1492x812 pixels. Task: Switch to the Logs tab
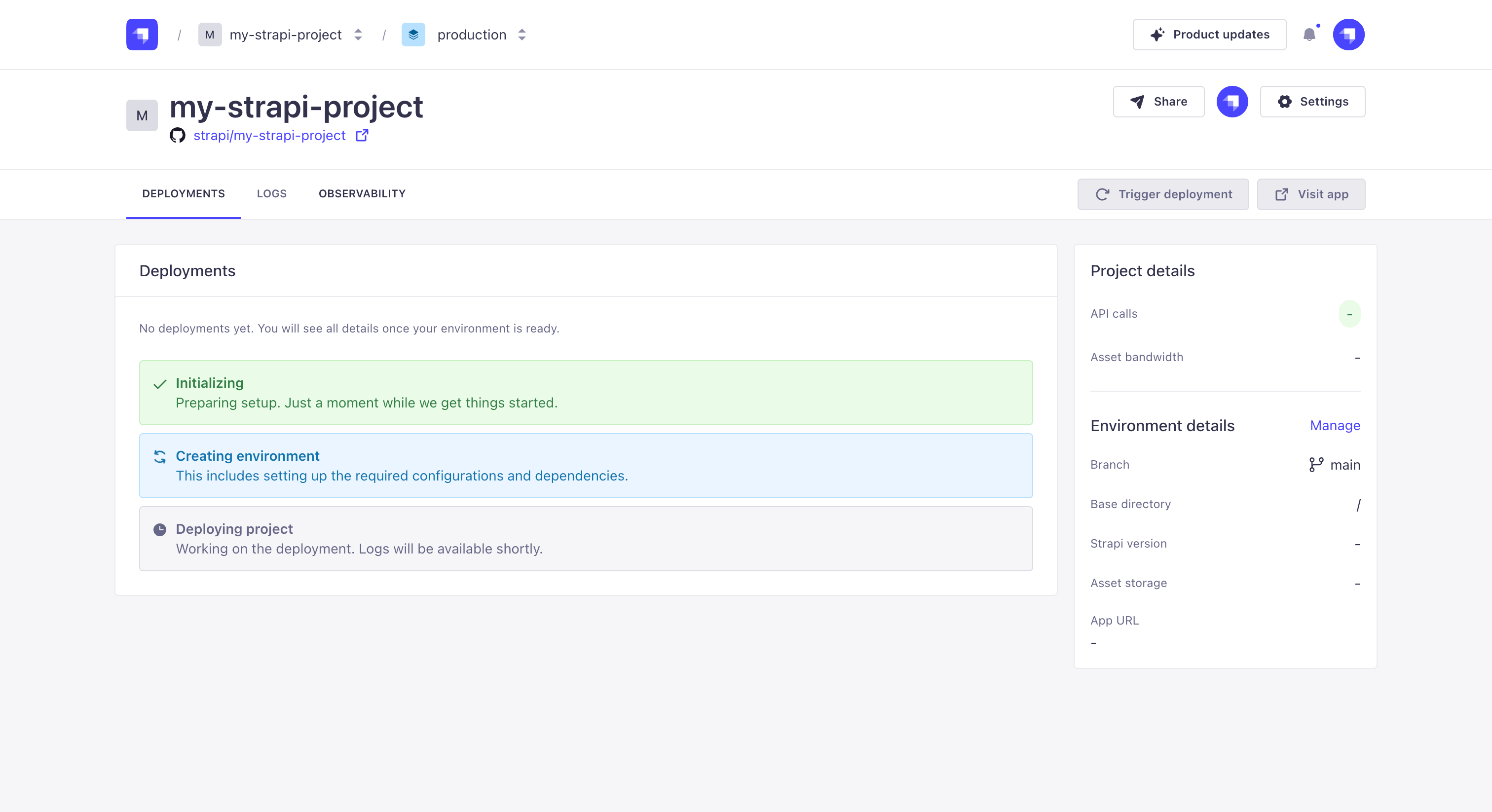click(272, 194)
